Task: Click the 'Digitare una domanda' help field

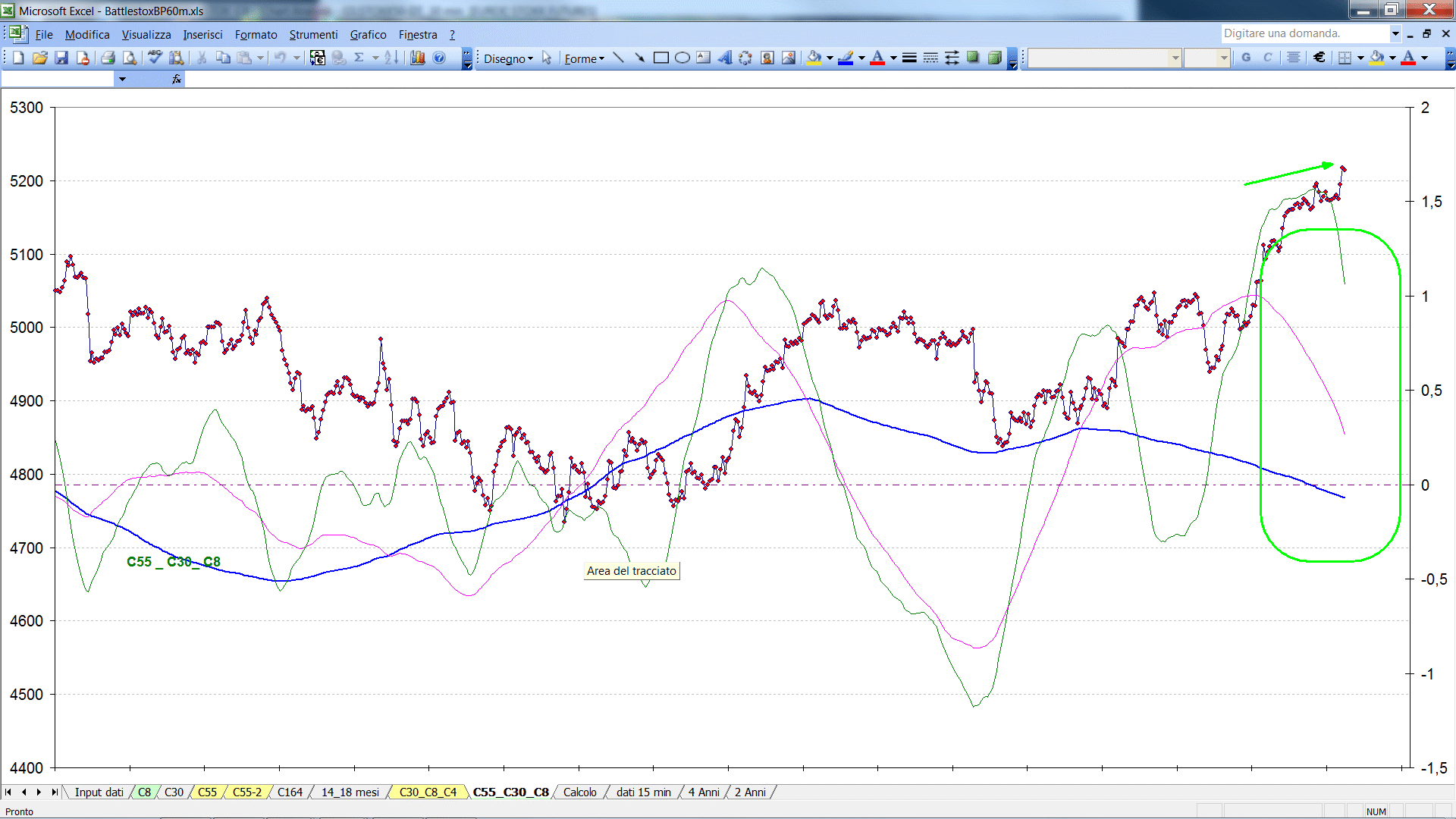Action: pos(1304,33)
